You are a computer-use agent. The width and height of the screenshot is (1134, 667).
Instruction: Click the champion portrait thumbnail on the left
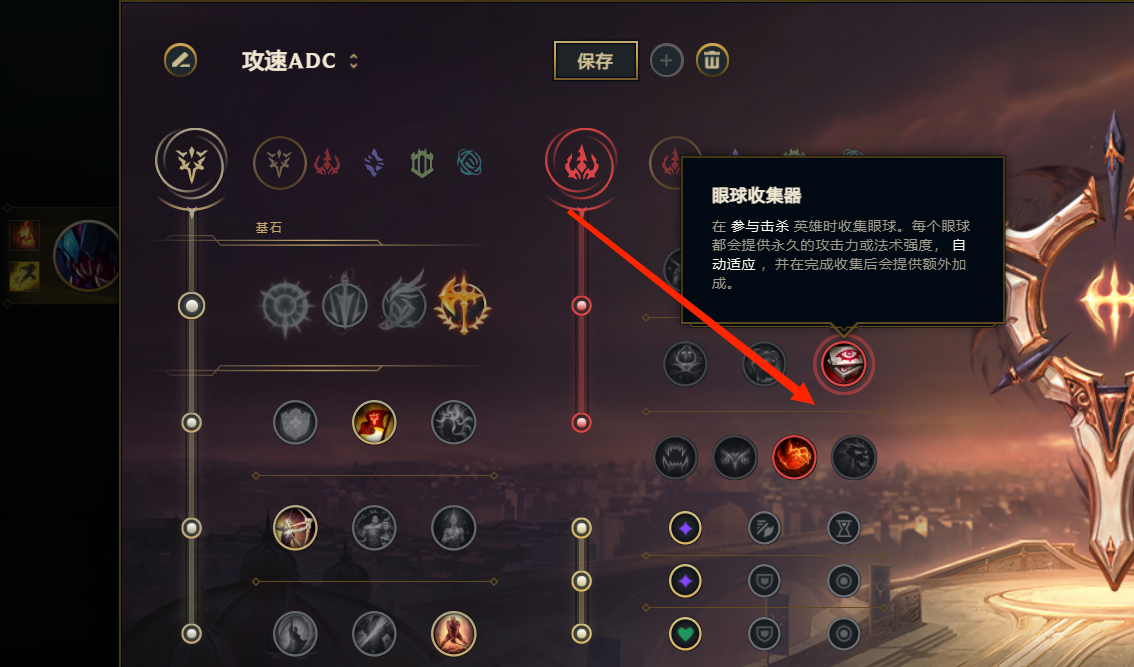coord(86,255)
